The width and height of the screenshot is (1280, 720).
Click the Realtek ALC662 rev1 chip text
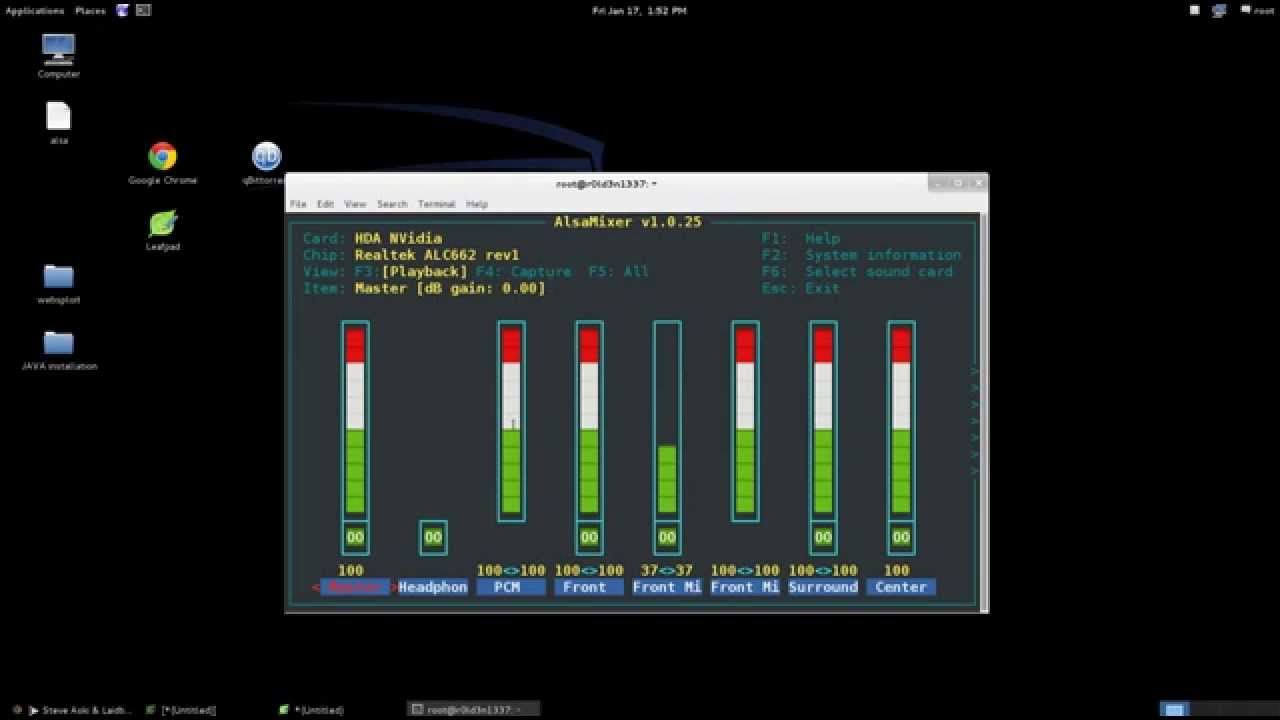pyautogui.click(x=437, y=255)
